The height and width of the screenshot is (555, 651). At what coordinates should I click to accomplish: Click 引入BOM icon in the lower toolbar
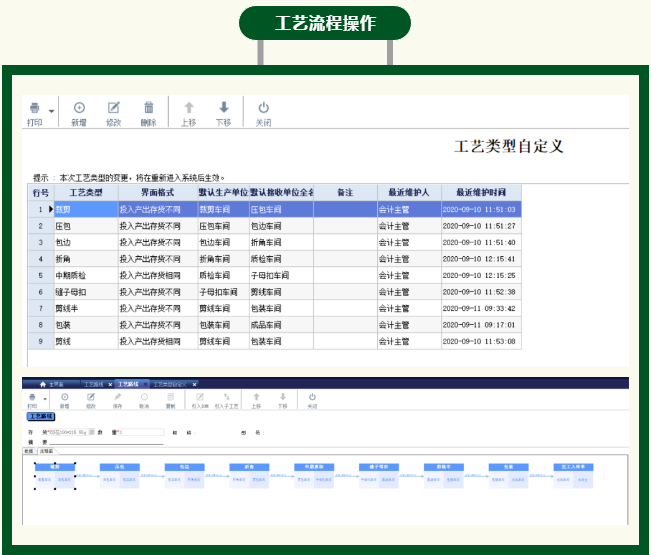point(200,397)
